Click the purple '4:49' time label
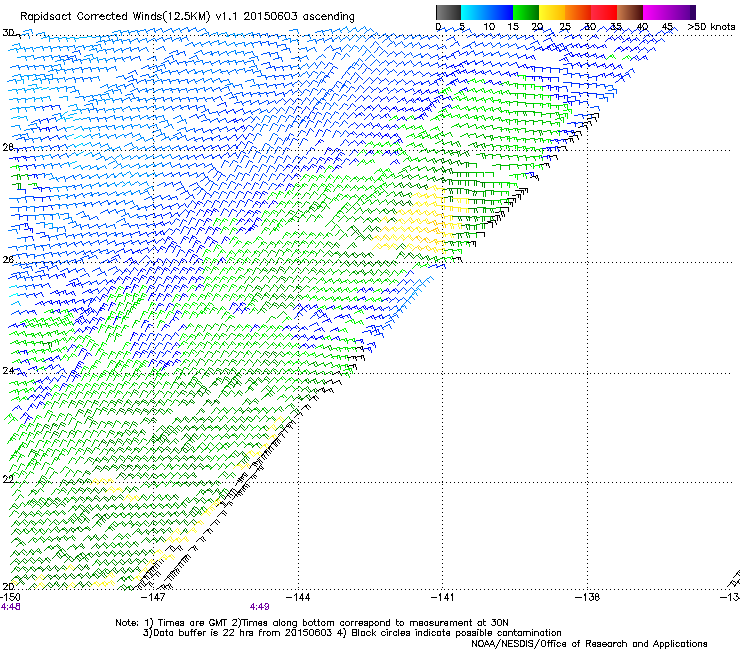740x650 pixels. (260, 607)
